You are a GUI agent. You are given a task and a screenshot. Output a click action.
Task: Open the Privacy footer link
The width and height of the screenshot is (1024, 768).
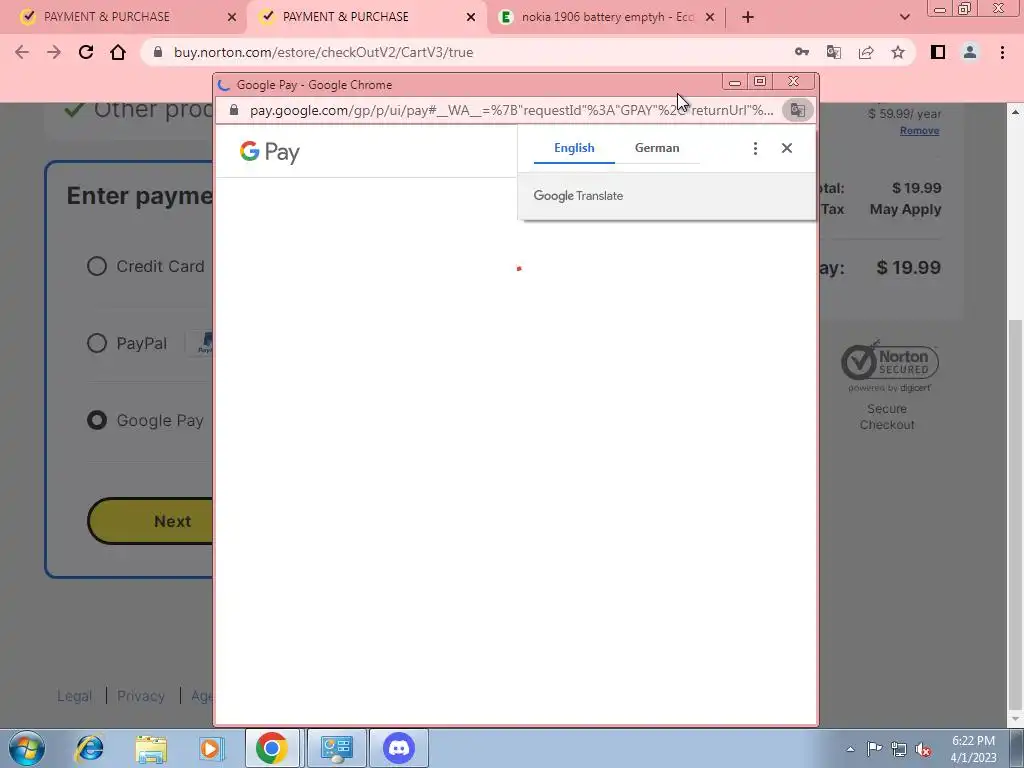coord(140,696)
